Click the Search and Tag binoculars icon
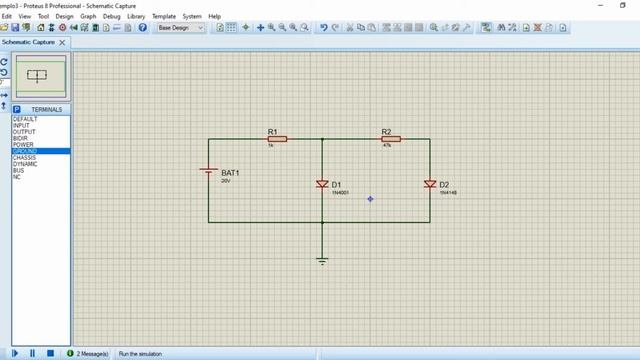This screenshot has width=640, height=360. coord(501,27)
